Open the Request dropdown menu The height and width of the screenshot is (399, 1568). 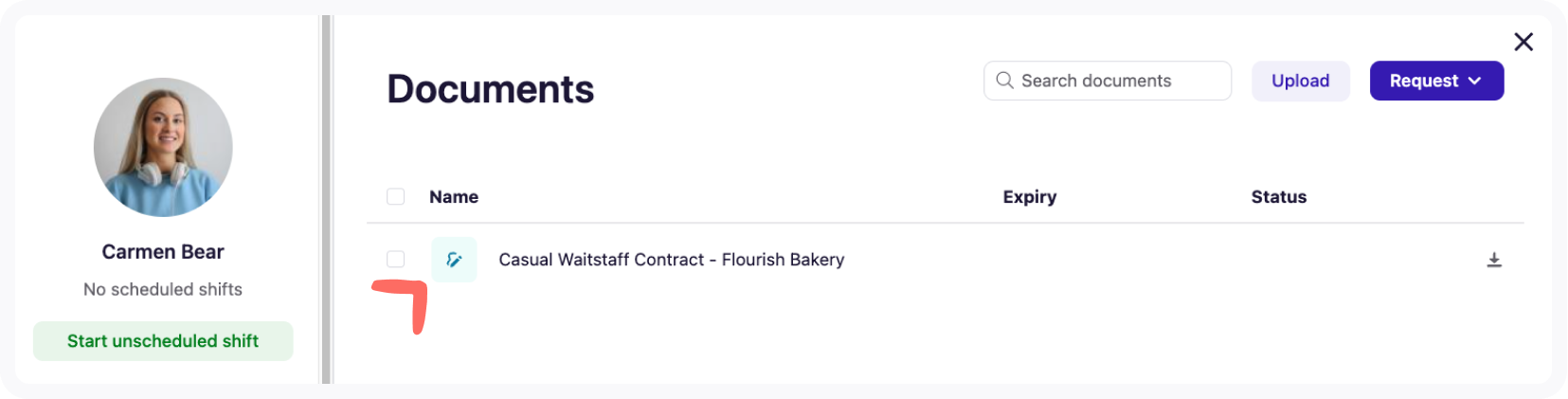pyautogui.click(x=1423, y=81)
